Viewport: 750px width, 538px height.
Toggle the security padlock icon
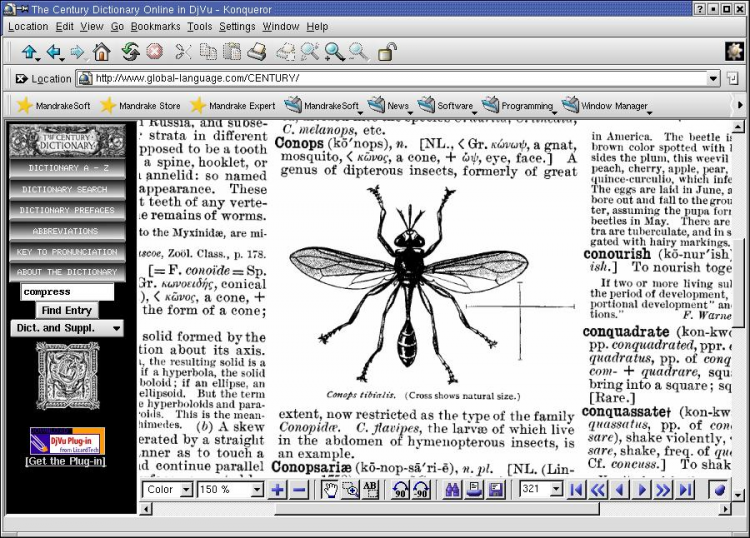coord(386,51)
